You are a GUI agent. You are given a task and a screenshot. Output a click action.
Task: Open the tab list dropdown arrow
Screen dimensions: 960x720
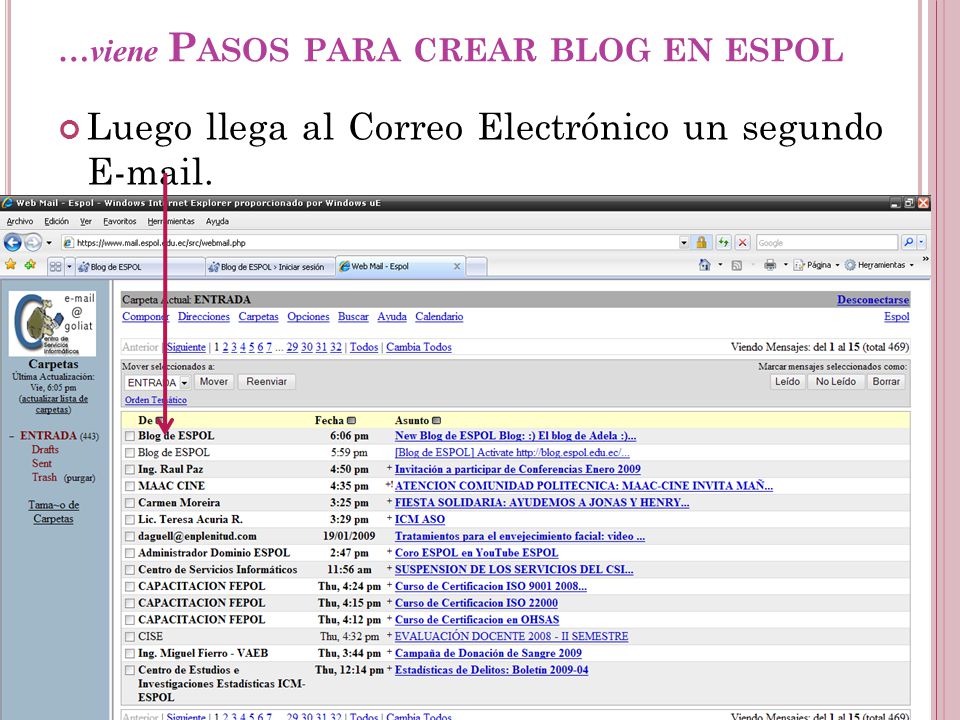point(69,266)
